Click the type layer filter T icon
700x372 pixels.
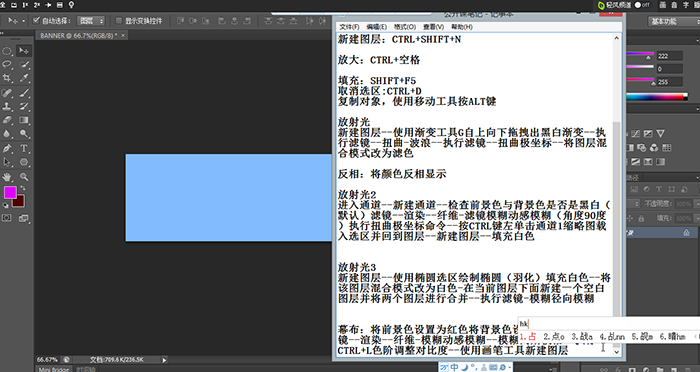point(658,189)
